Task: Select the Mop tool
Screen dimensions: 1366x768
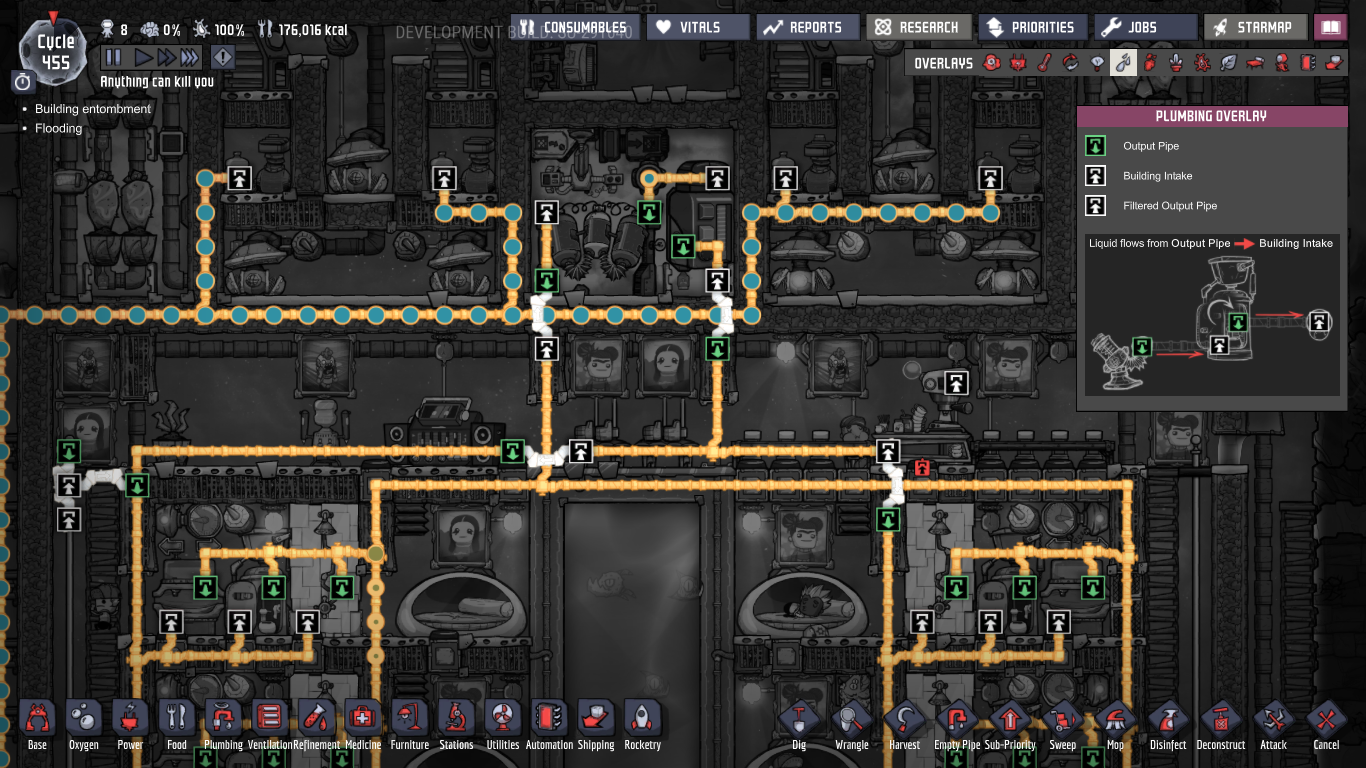Action: click(x=1115, y=724)
